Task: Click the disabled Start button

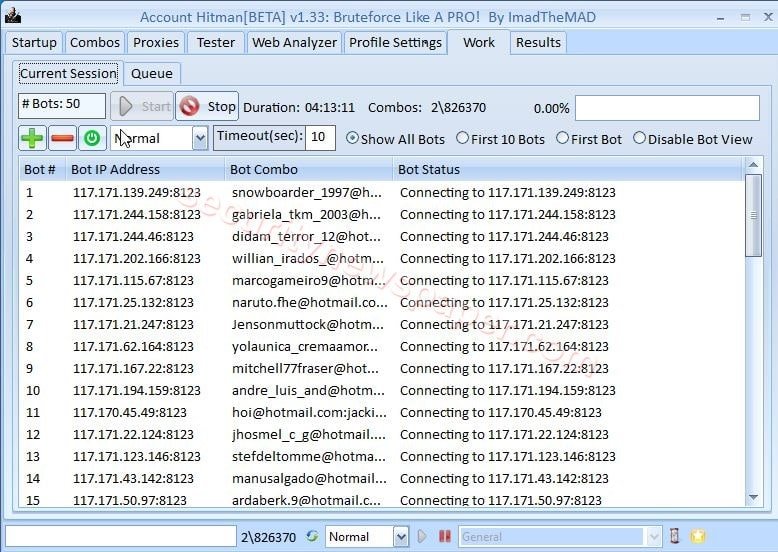Action: (142, 106)
